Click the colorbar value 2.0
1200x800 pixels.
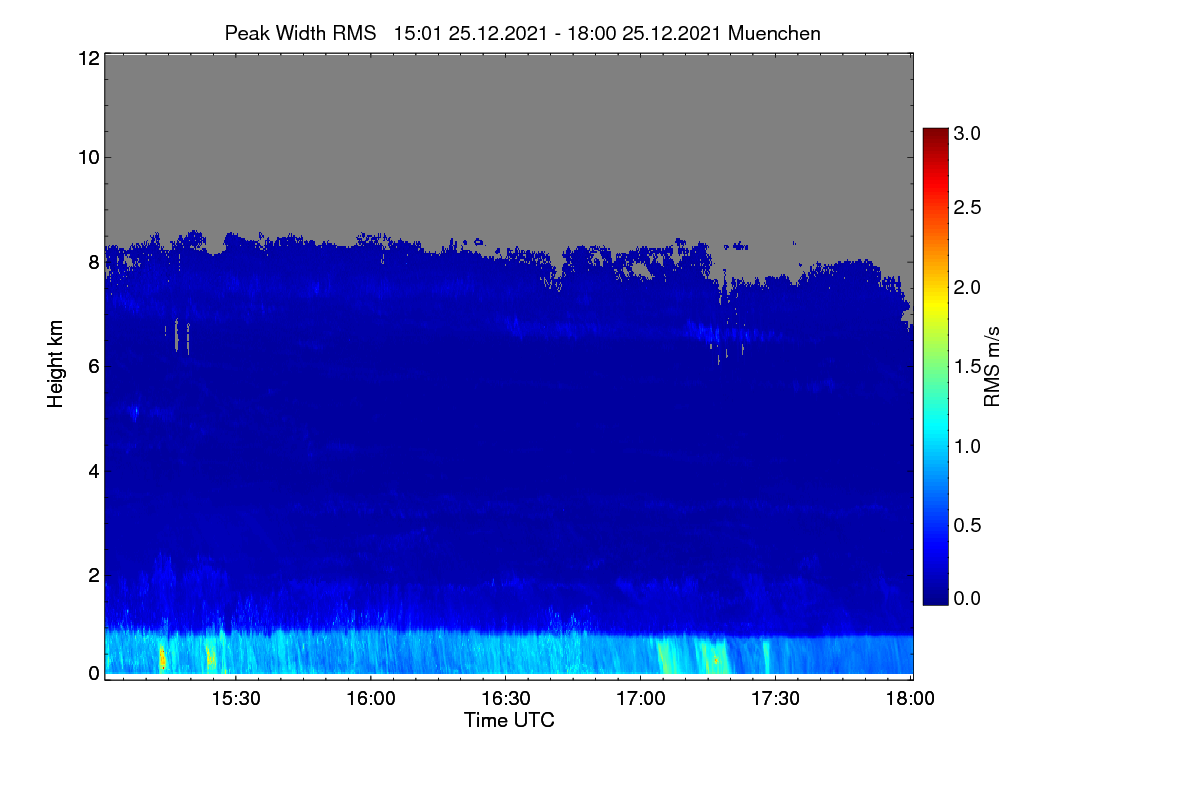[966, 288]
